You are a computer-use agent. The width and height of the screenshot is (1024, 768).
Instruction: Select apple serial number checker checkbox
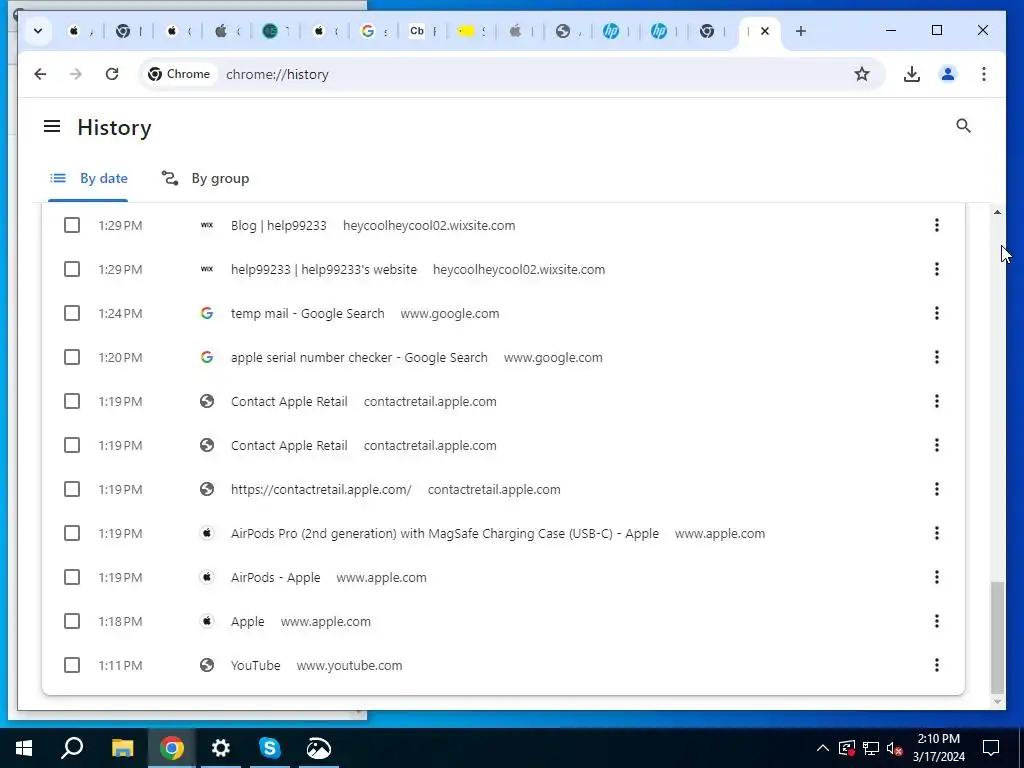(72, 357)
